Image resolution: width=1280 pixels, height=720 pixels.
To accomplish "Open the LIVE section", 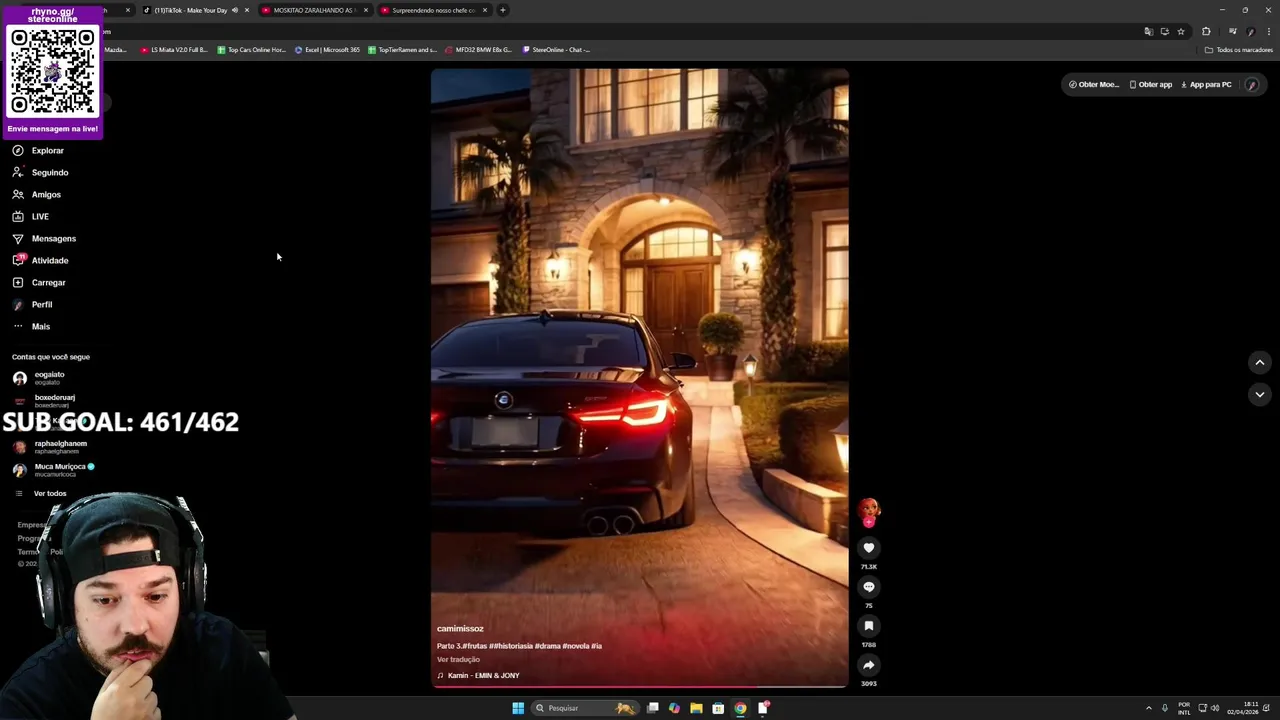I will 31,216.
